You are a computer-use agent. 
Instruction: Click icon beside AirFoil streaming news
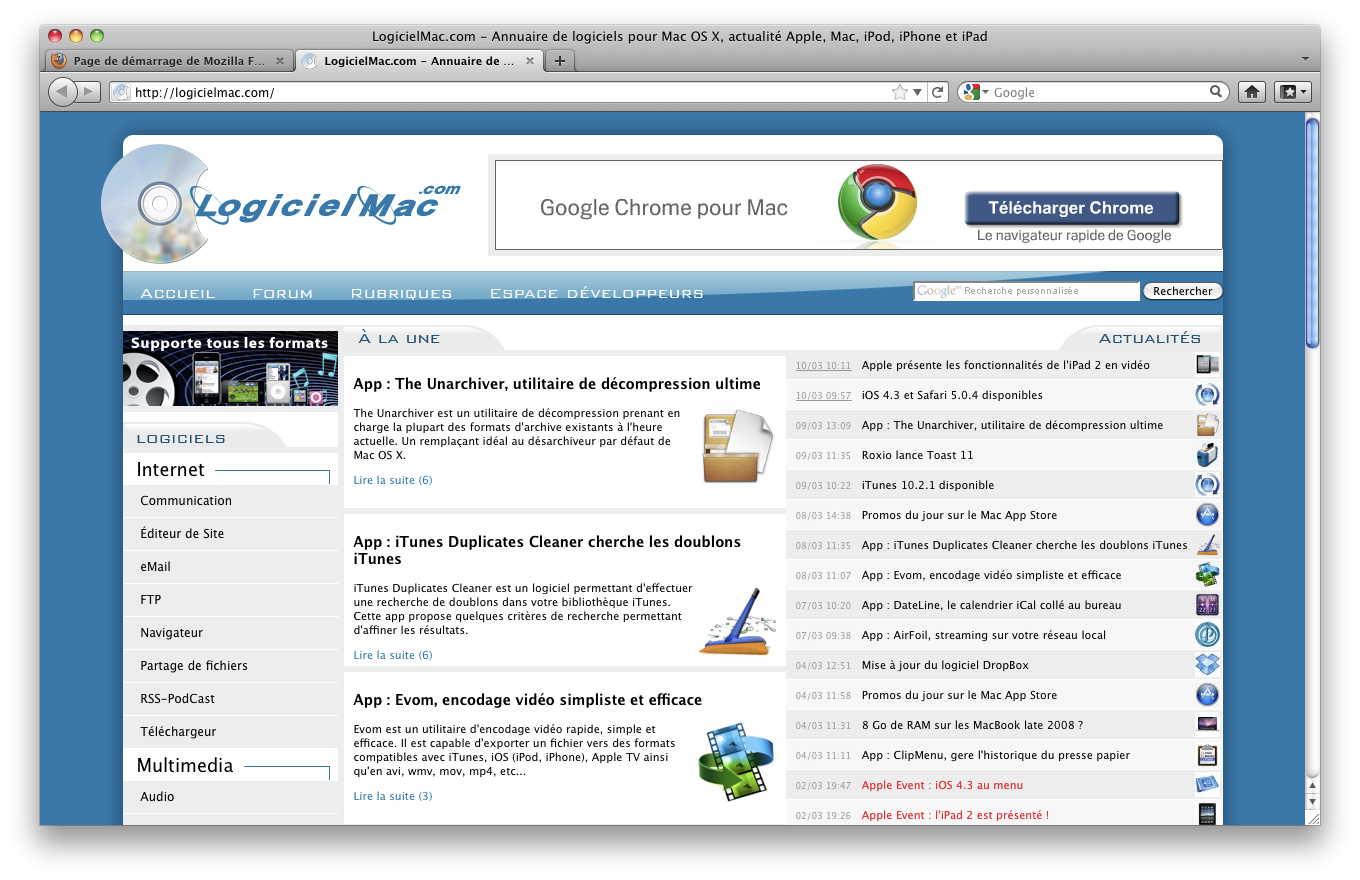point(1207,635)
